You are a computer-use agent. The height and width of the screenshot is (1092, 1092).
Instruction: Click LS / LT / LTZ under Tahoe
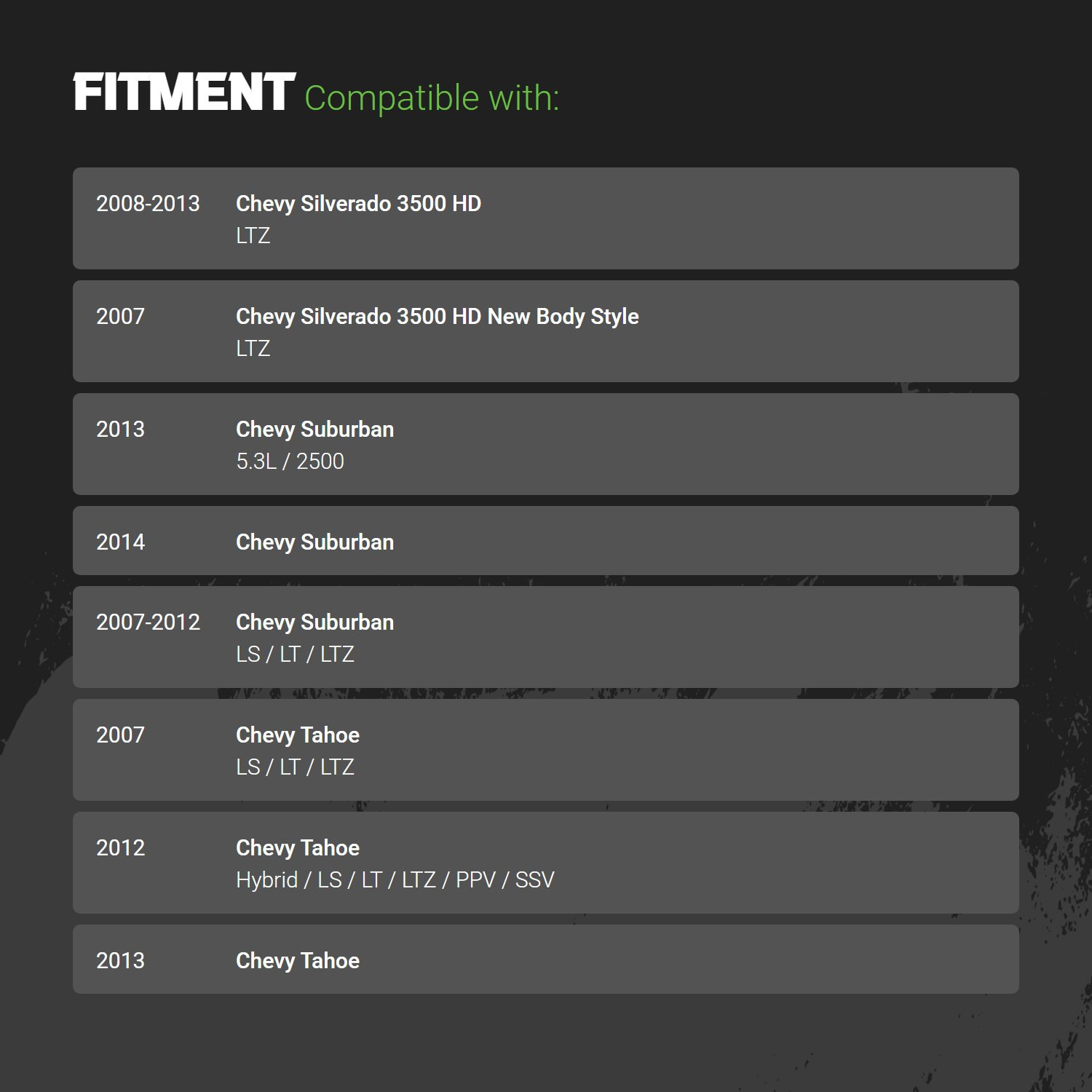click(295, 767)
